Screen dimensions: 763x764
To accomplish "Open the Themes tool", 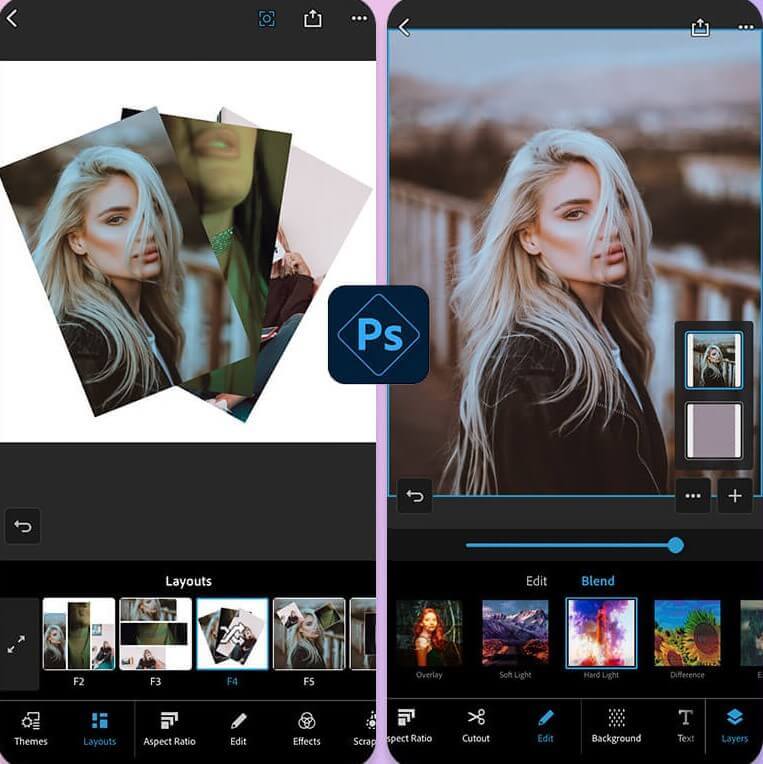I will (x=31, y=729).
